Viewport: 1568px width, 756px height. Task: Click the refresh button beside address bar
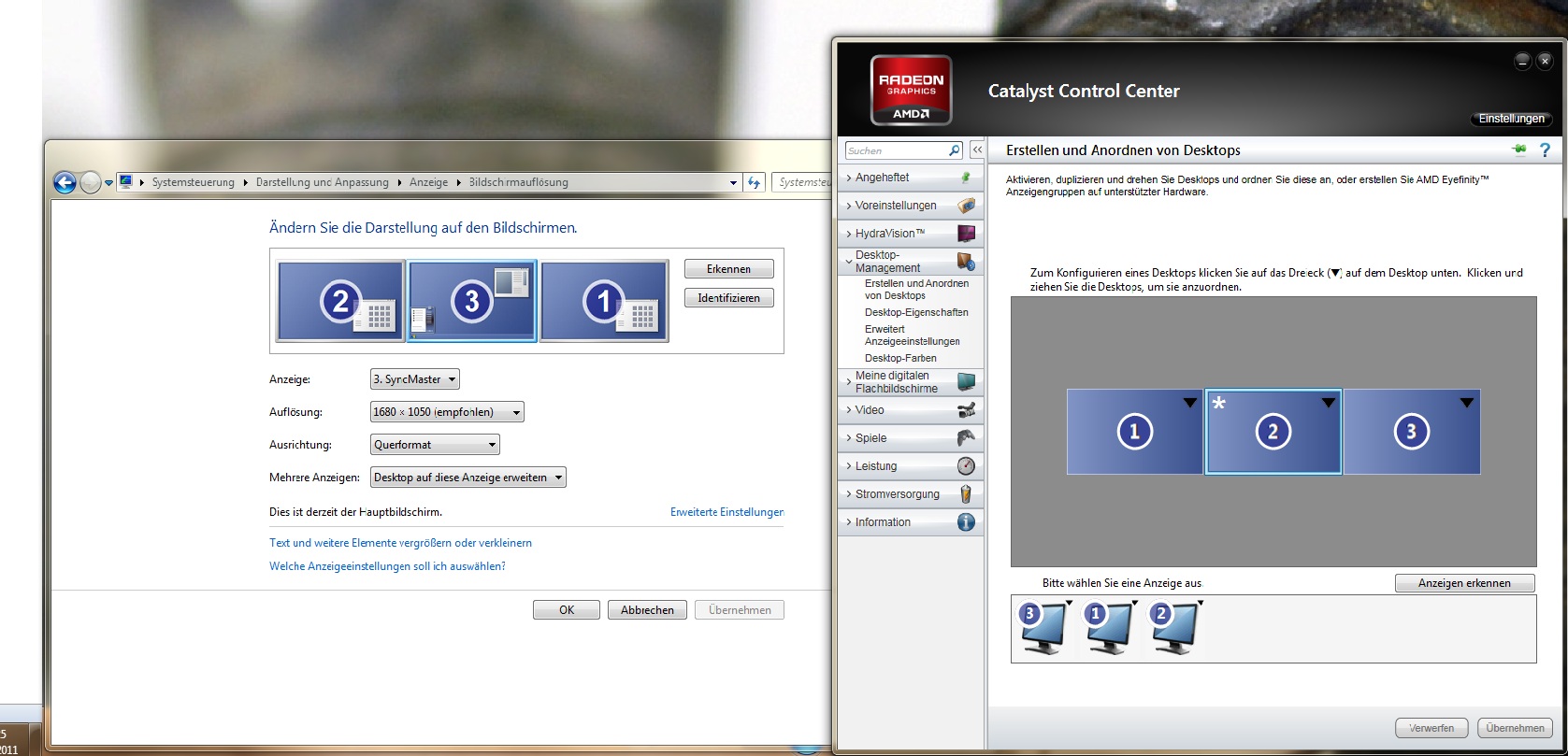tap(755, 182)
